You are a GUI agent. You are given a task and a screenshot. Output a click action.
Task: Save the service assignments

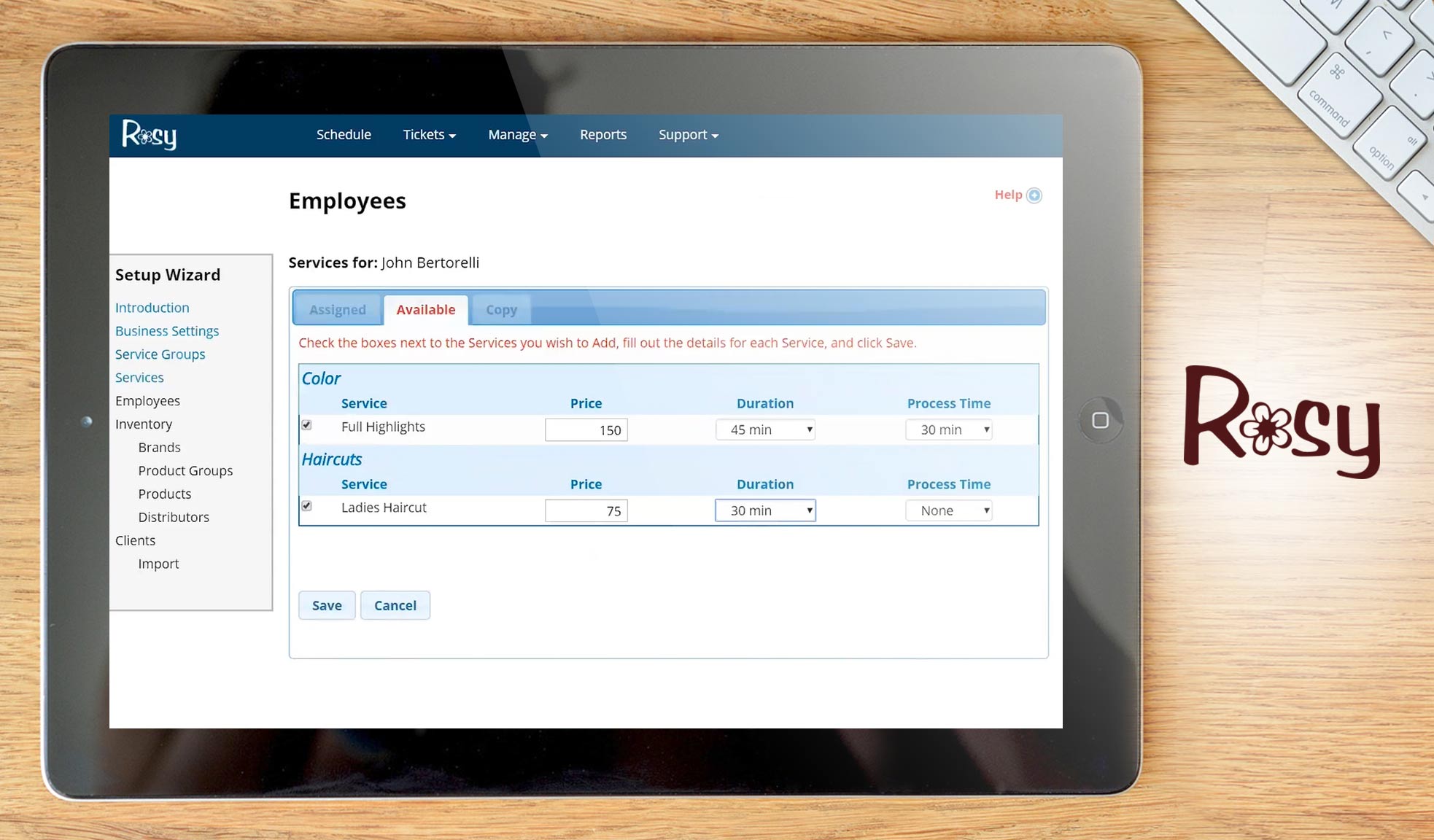point(326,605)
